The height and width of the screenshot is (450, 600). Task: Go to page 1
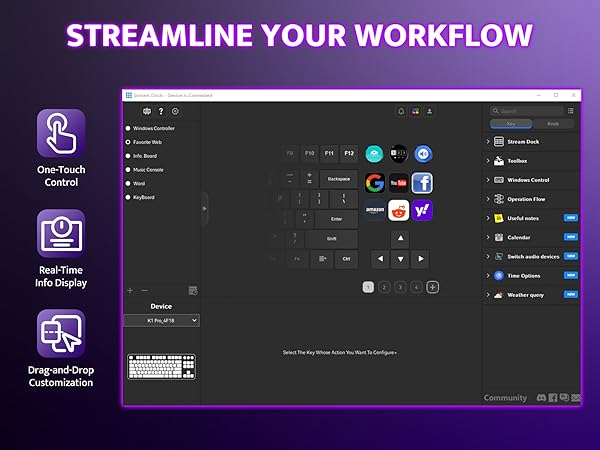click(x=368, y=287)
